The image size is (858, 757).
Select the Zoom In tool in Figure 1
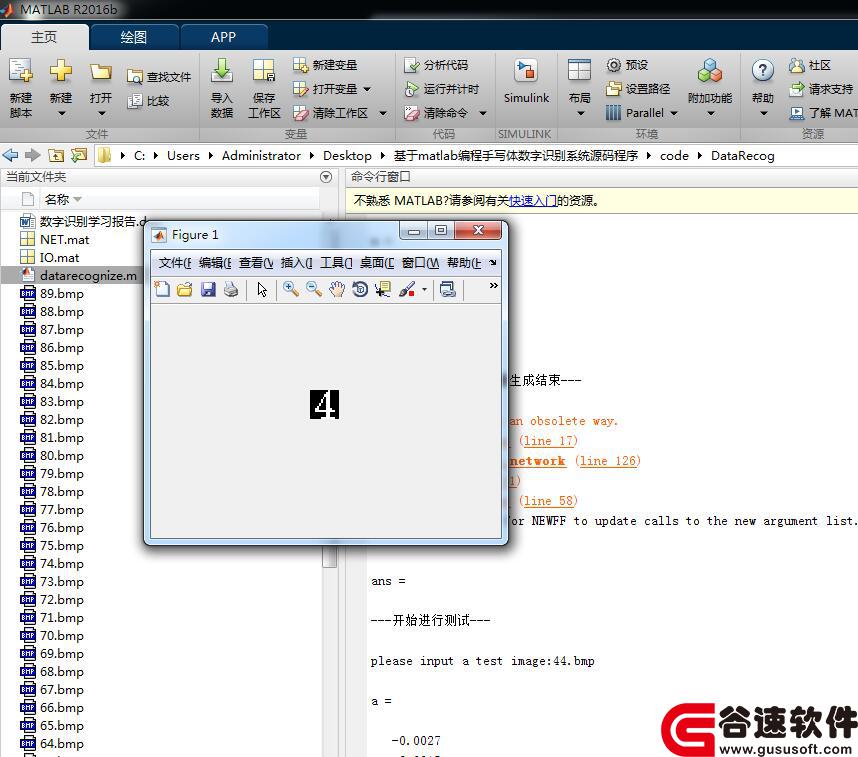[x=291, y=289]
